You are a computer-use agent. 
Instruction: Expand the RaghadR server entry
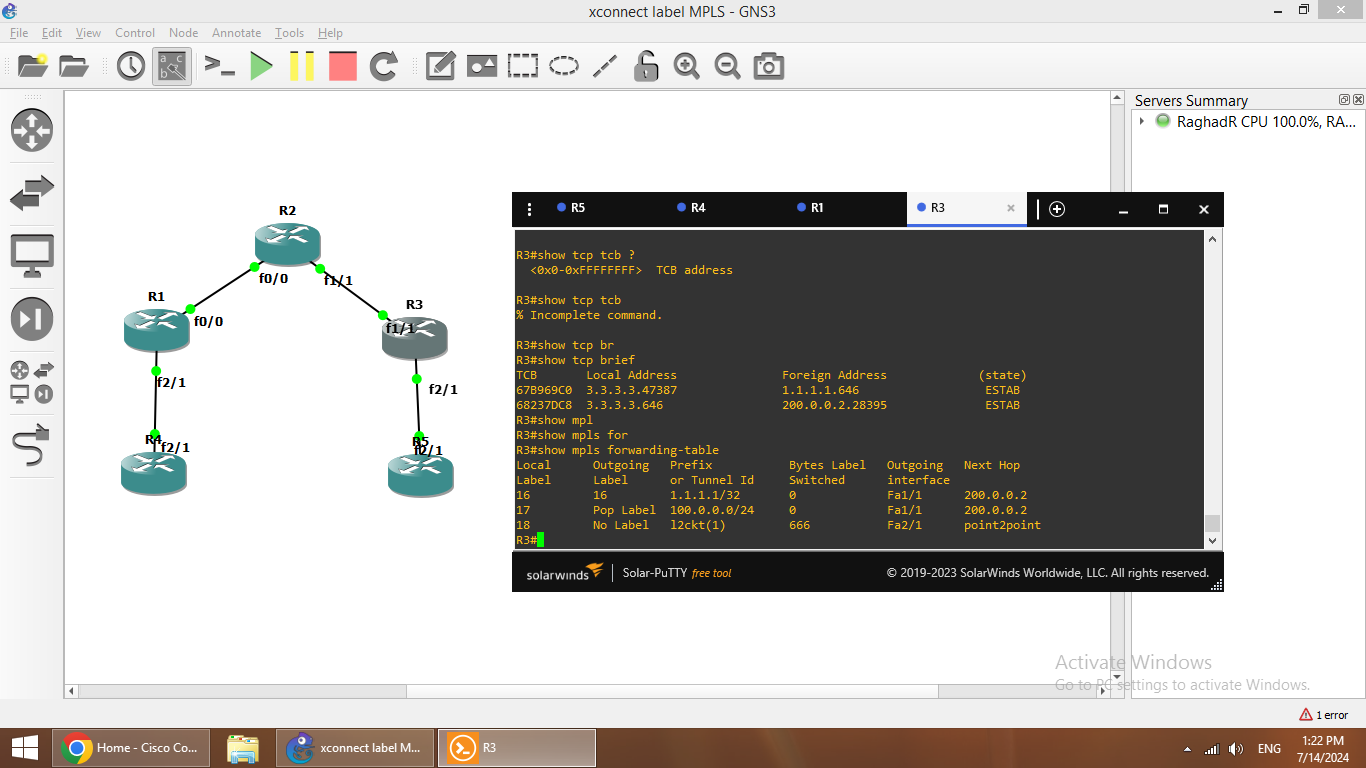pyautogui.click(x=1142, y=121)
